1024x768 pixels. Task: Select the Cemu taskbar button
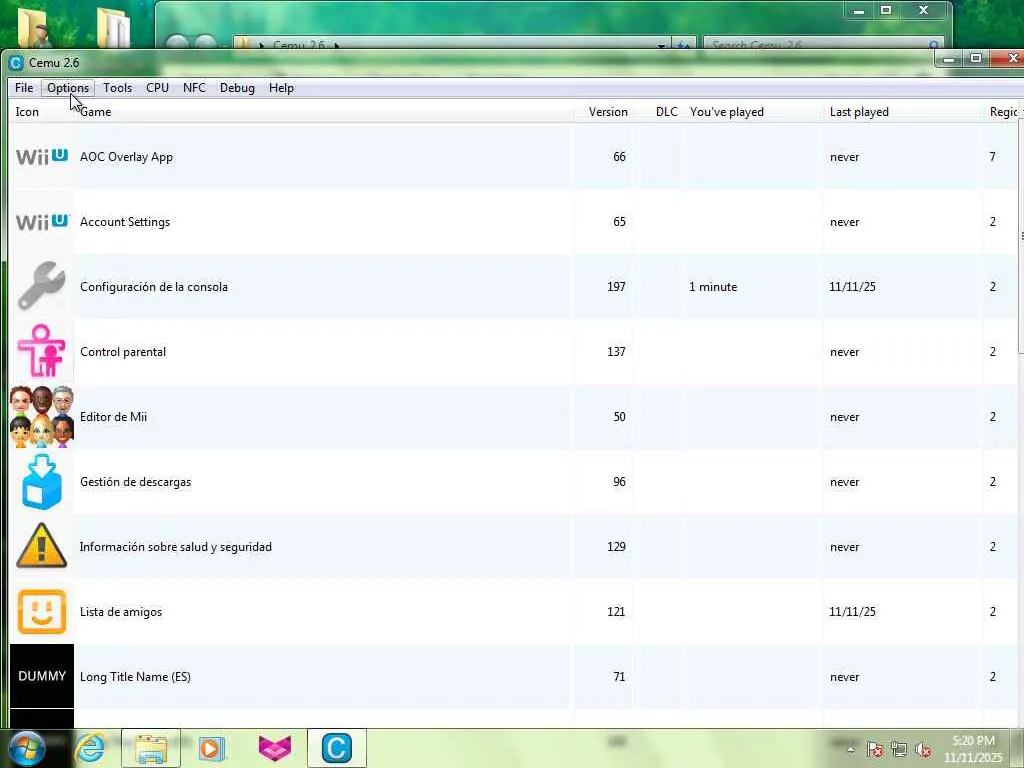pyautogui.click(x=336, y=748)
